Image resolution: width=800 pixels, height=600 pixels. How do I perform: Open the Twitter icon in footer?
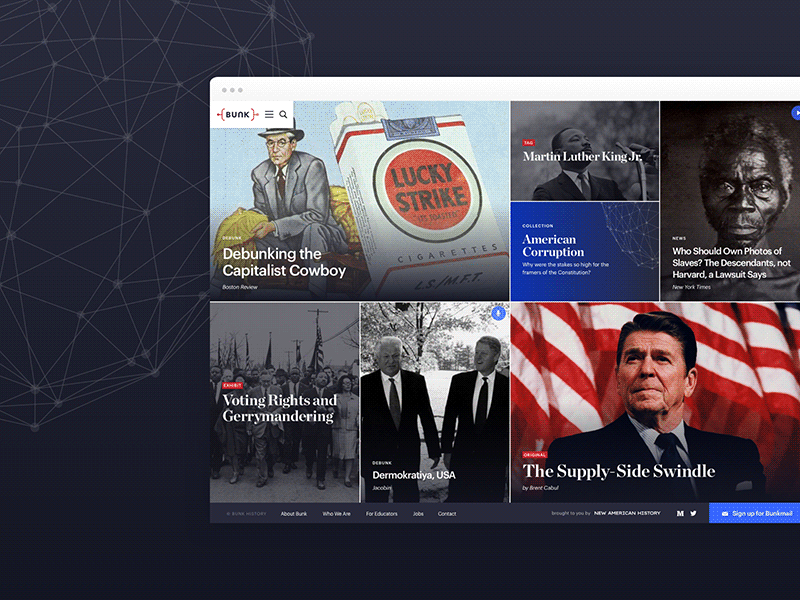pos(693,513)
